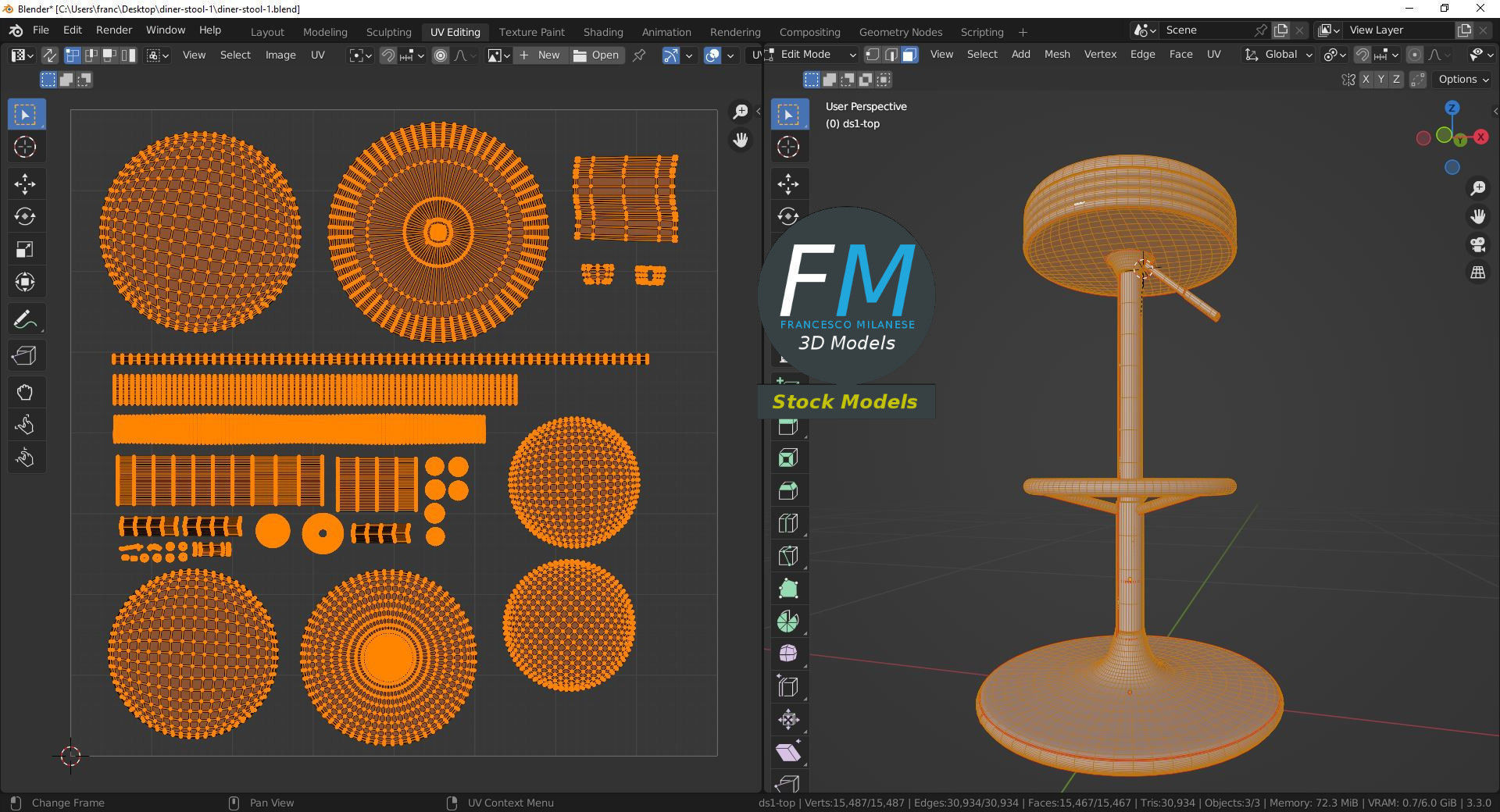Select the Shear tool in 3D viewport
Screen dimensions: 1500x812
[788, 752]
